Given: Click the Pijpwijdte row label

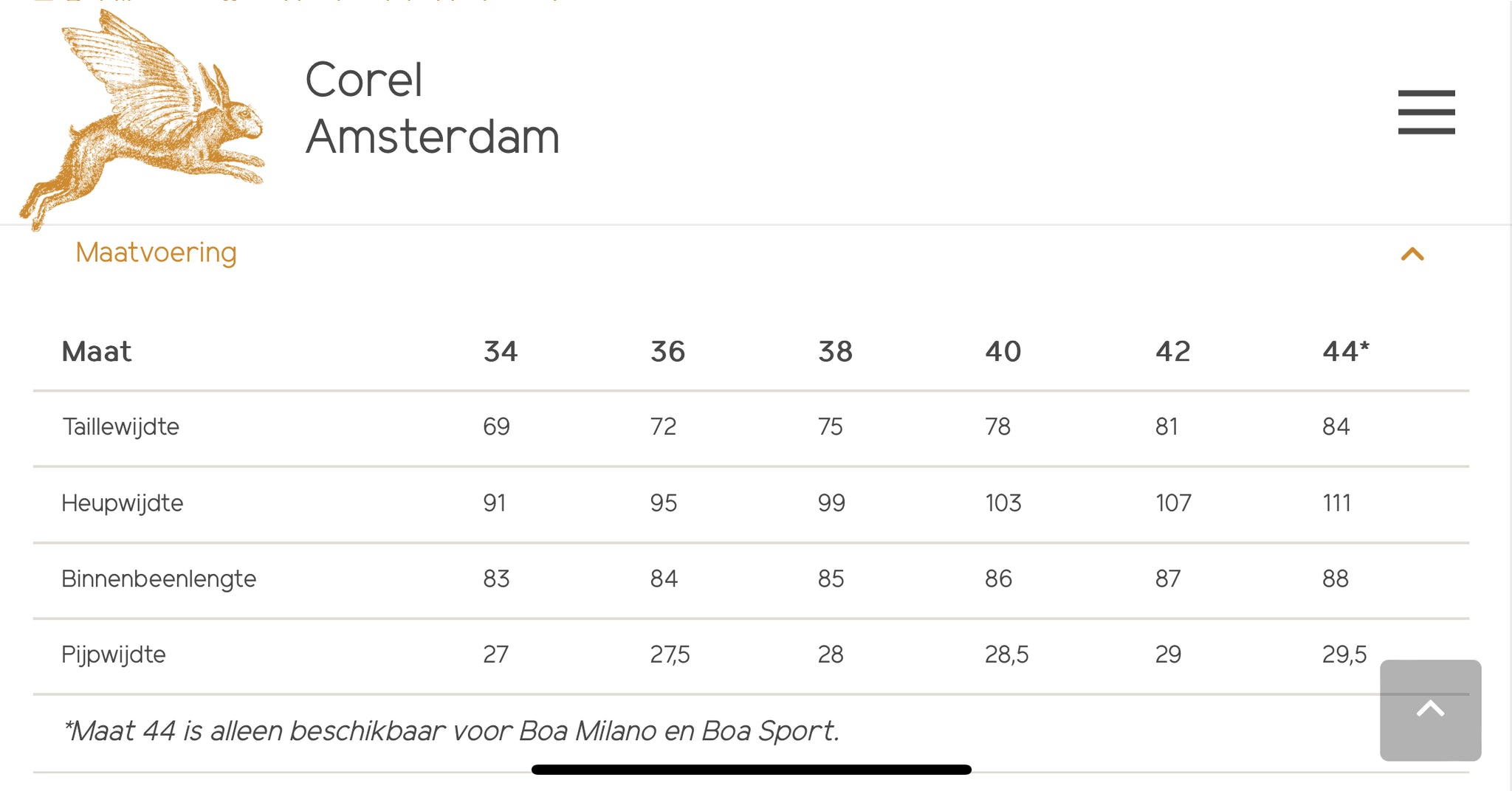Looking at the screenshot, I should tap(114, 654).
